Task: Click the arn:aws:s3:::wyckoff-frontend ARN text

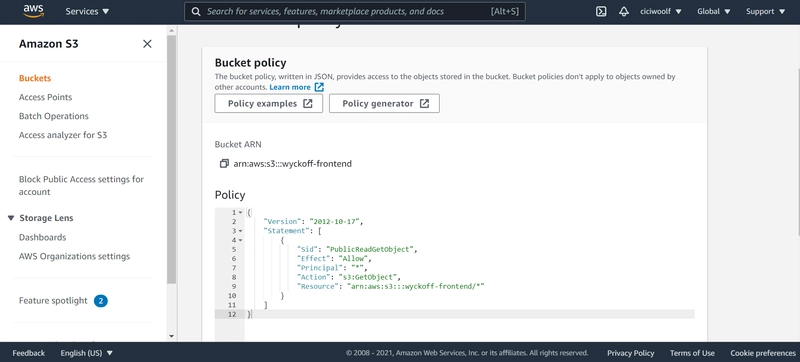Action: [x=292, y=164]
